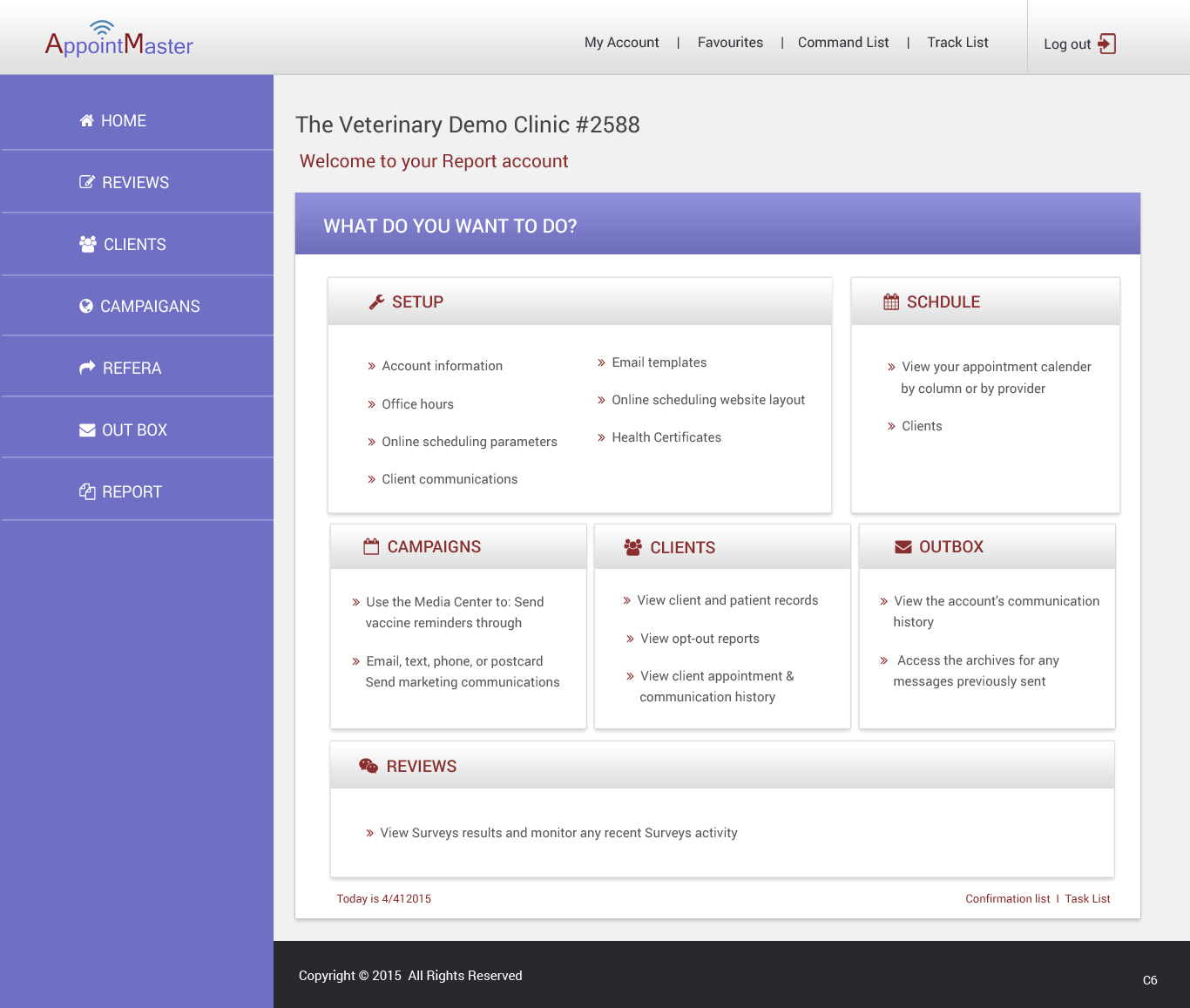The width and height of the screenshot is (1190, 1008).
Task: Click 'Welcome to your Report account' text
Action: (x=434, y=161)
